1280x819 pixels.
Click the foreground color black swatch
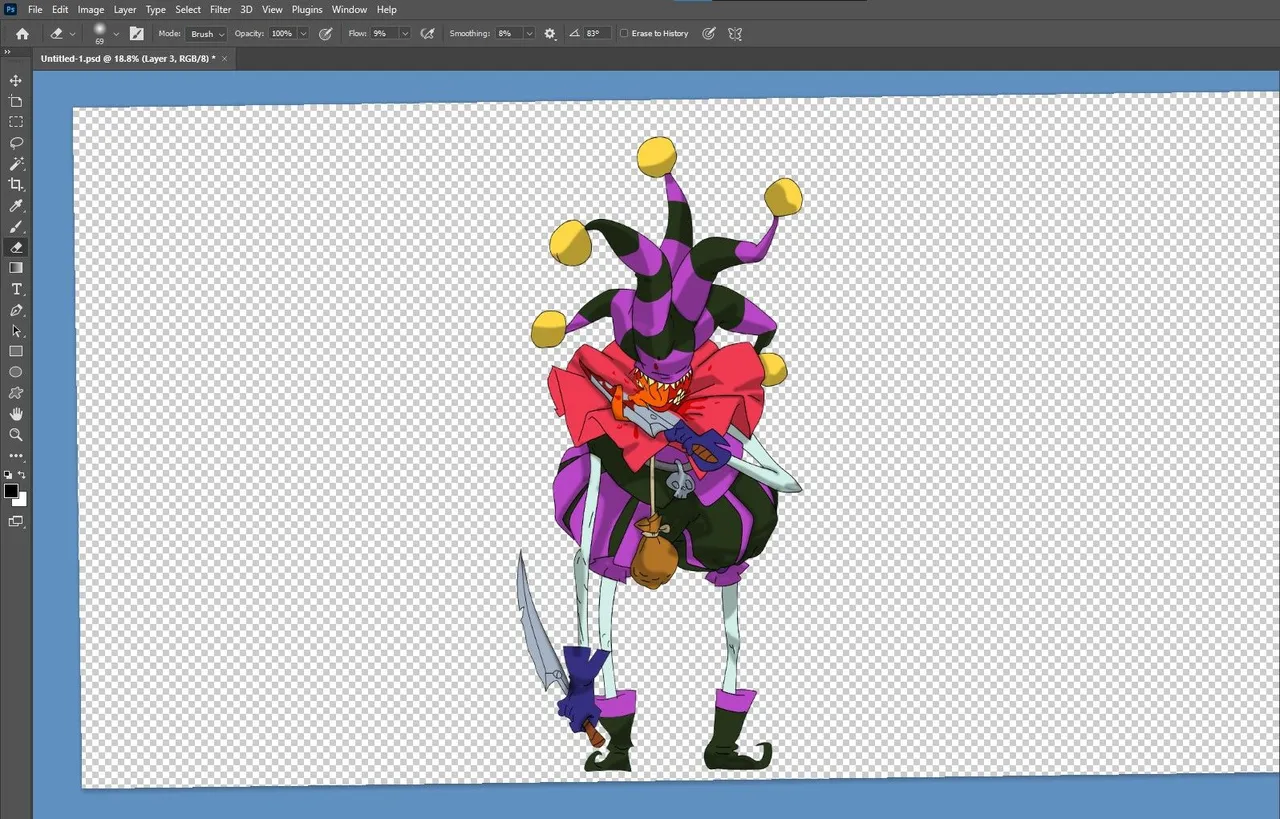tap(11, 491)
